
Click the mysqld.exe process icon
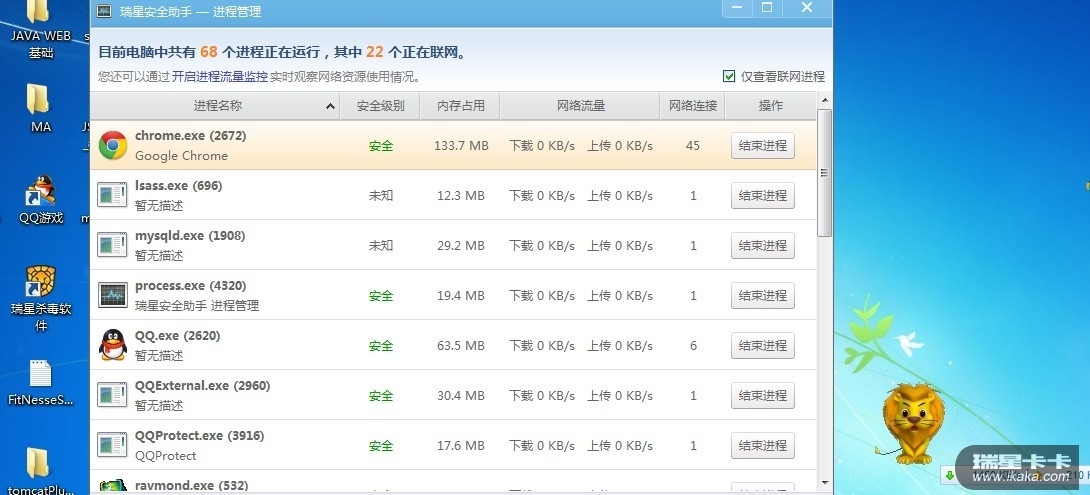click(112, 246)
